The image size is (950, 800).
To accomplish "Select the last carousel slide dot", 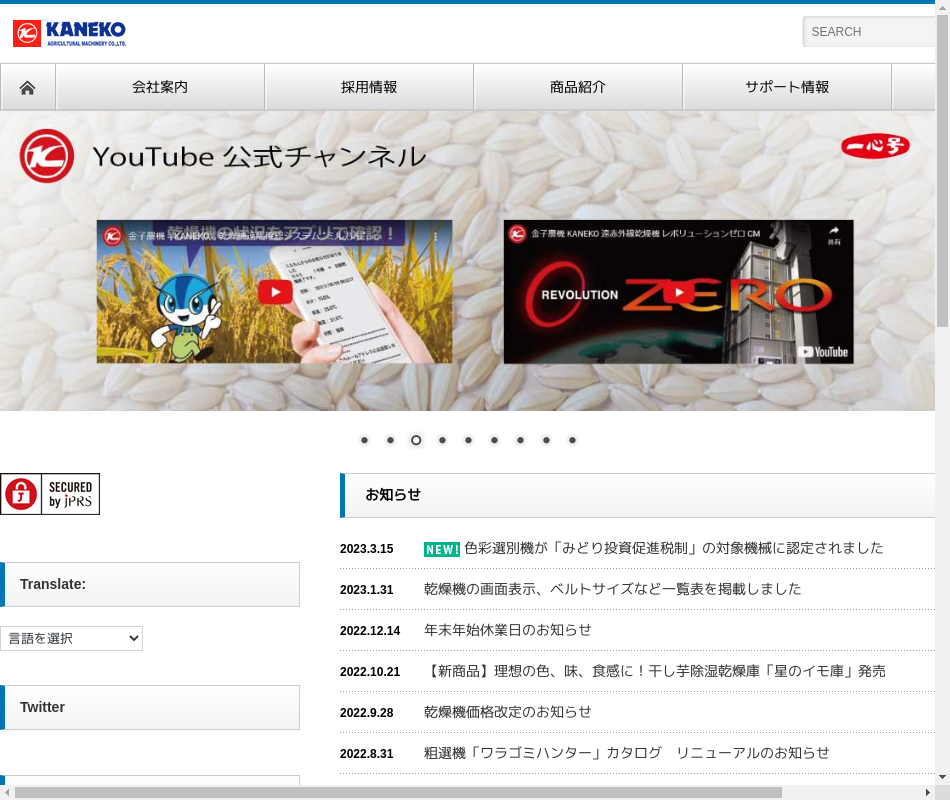I will click(x=572, y=440).
